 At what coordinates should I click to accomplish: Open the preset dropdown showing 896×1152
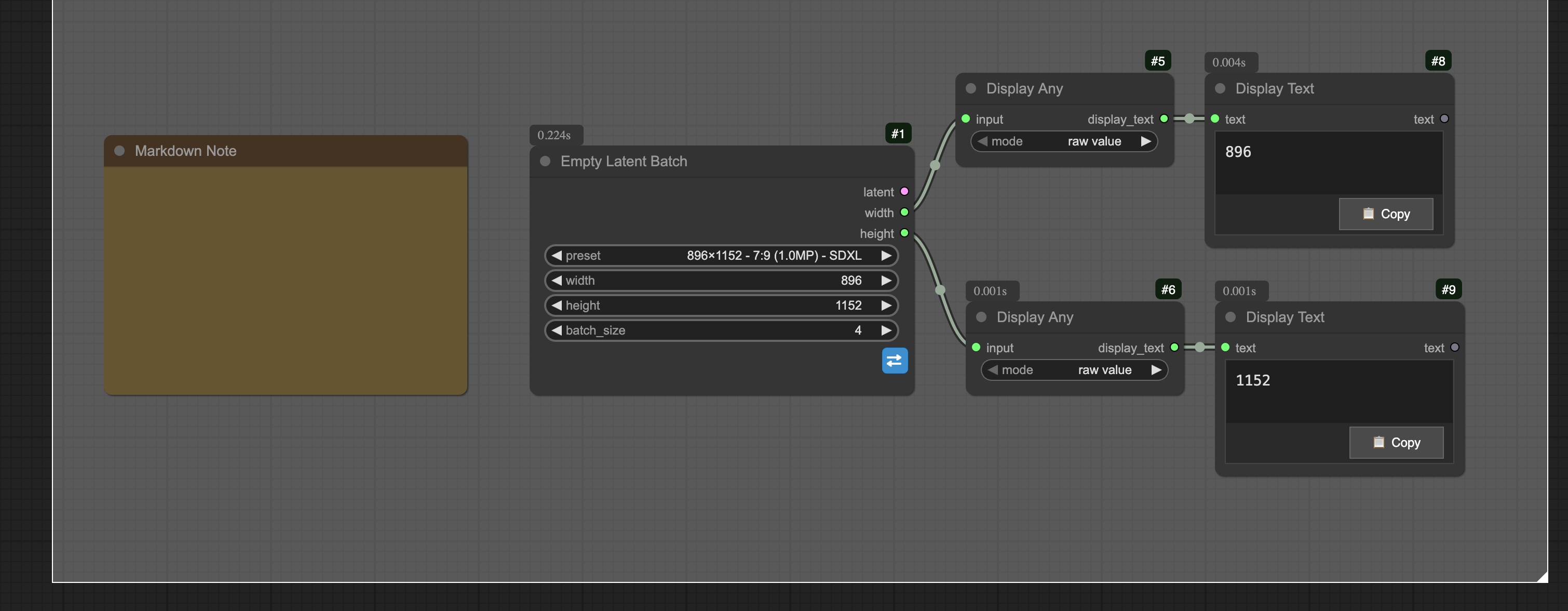click(x=721, y=256)
